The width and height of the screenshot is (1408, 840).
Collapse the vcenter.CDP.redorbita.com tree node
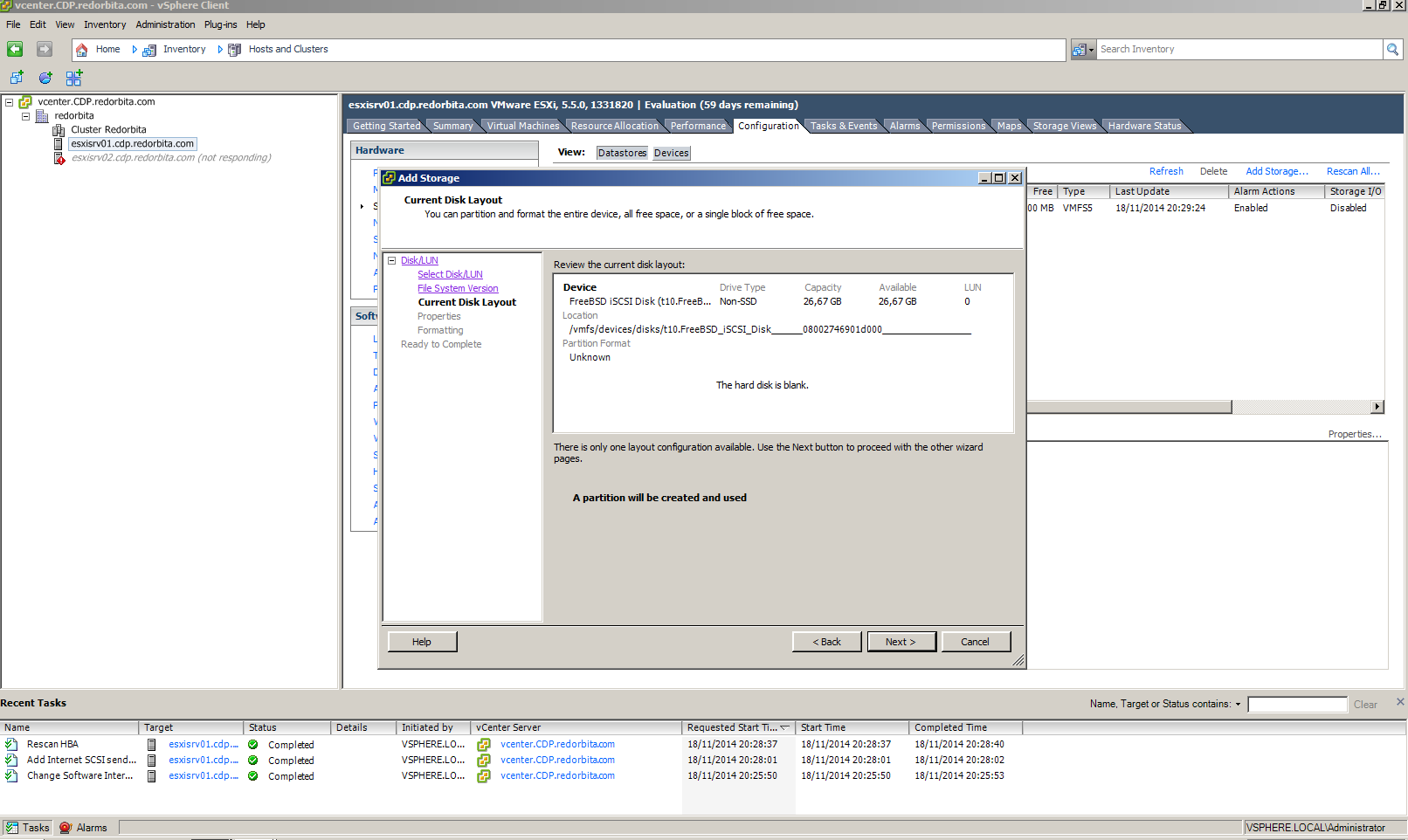[9, 102]
